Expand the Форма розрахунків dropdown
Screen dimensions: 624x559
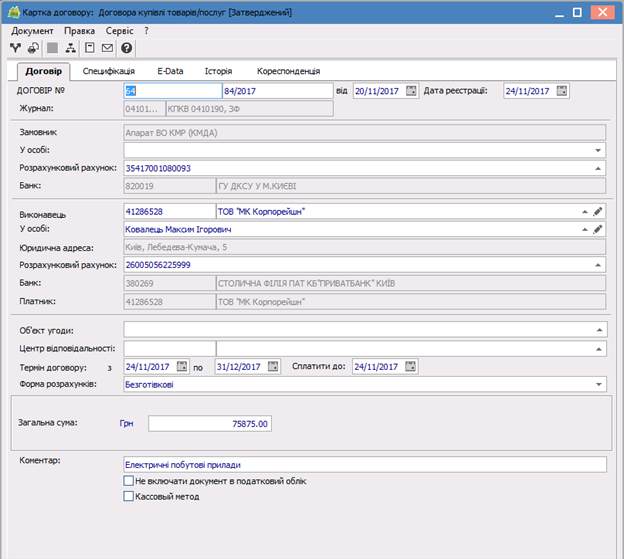[598, 384]
